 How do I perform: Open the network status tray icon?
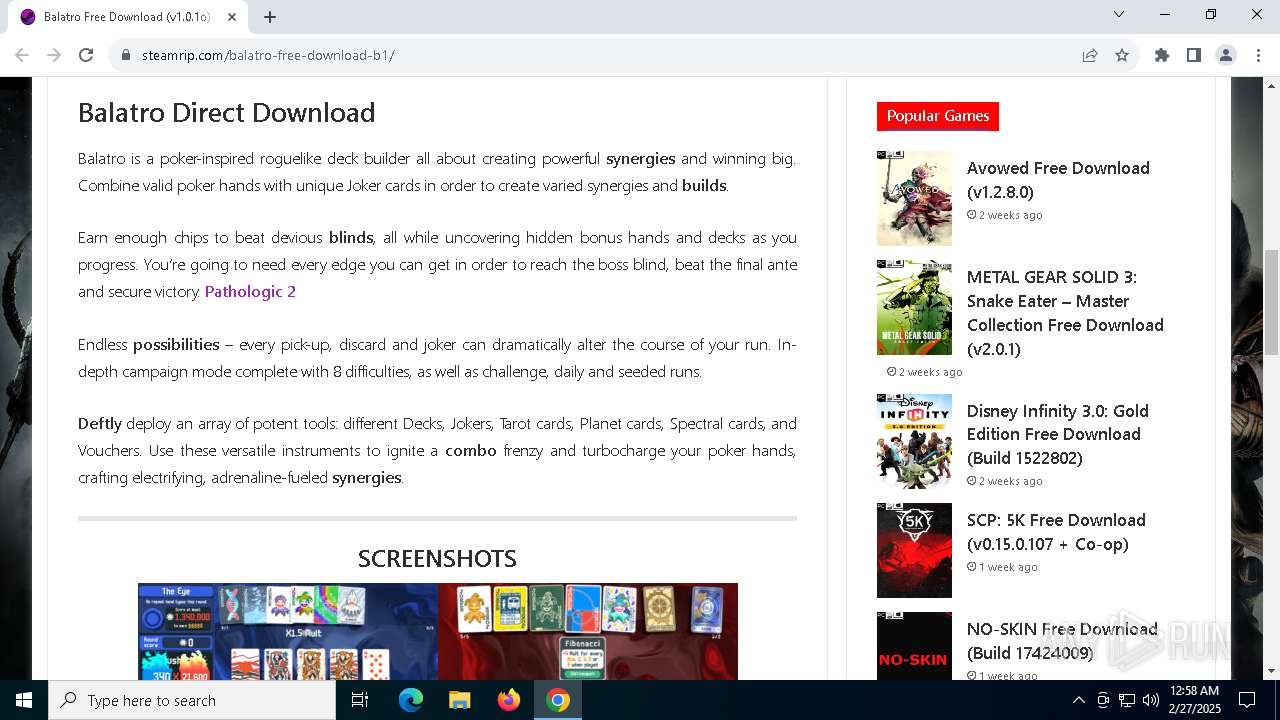click(x=1127, y=700)
